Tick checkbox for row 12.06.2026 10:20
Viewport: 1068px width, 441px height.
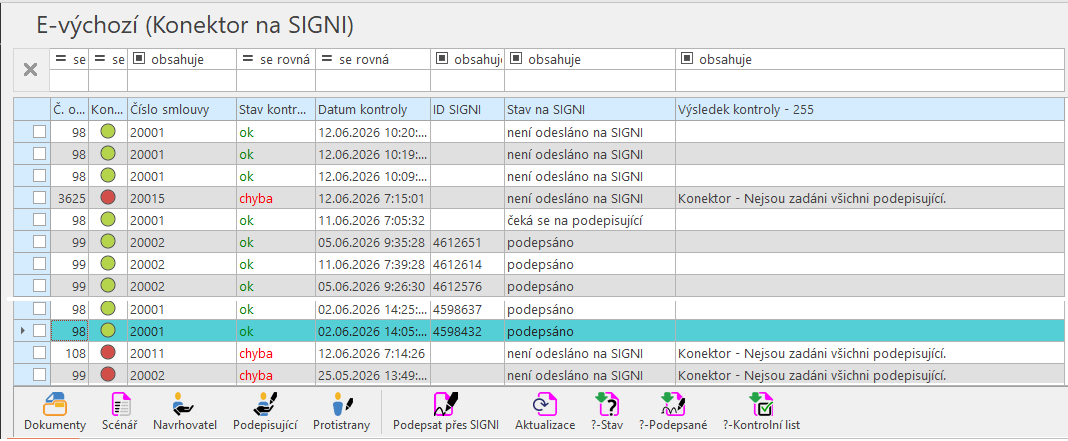tap(40, 132)
